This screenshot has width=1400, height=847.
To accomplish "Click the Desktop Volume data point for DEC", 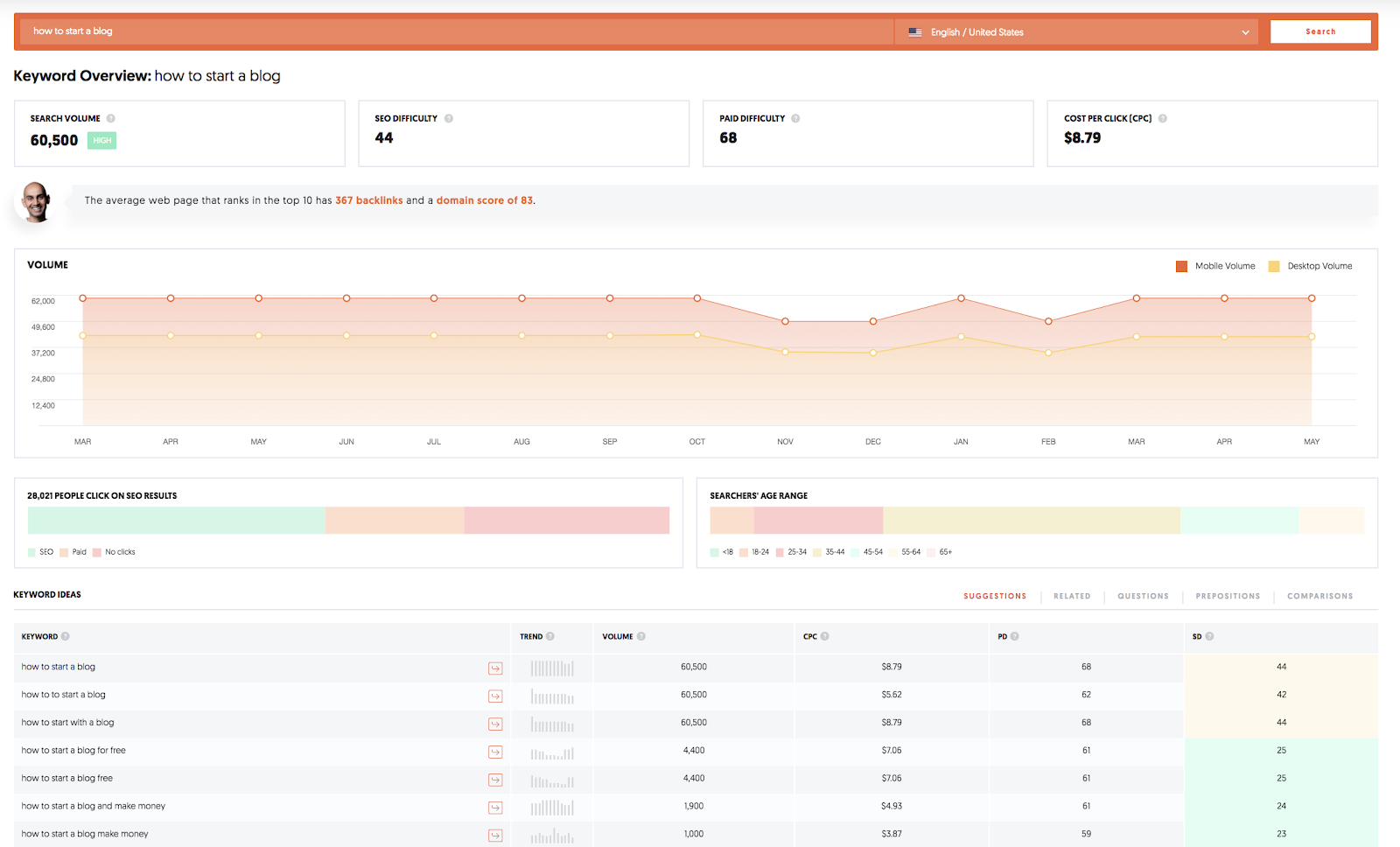I will coord(873,353).
